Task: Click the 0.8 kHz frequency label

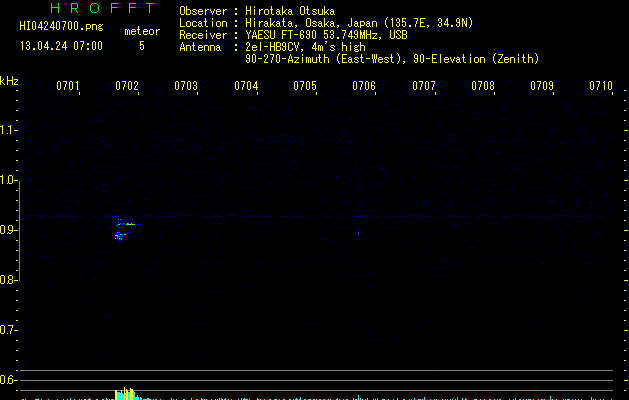Action: coord(7,280)
